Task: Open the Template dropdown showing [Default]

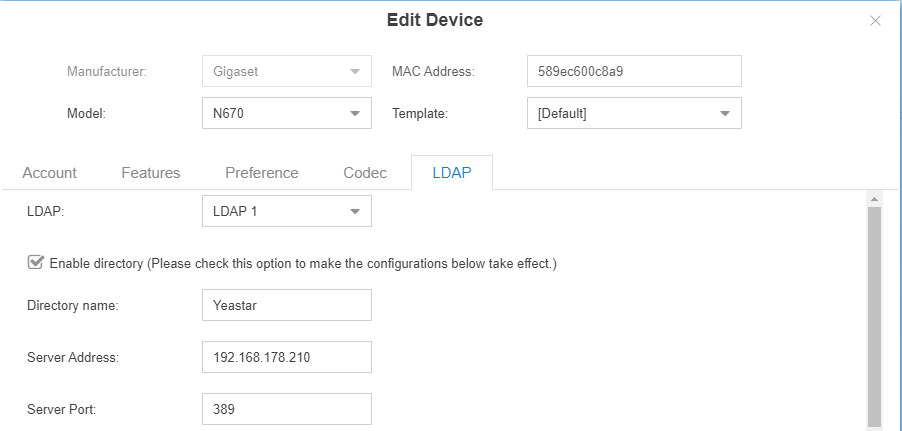Action: 634,113
